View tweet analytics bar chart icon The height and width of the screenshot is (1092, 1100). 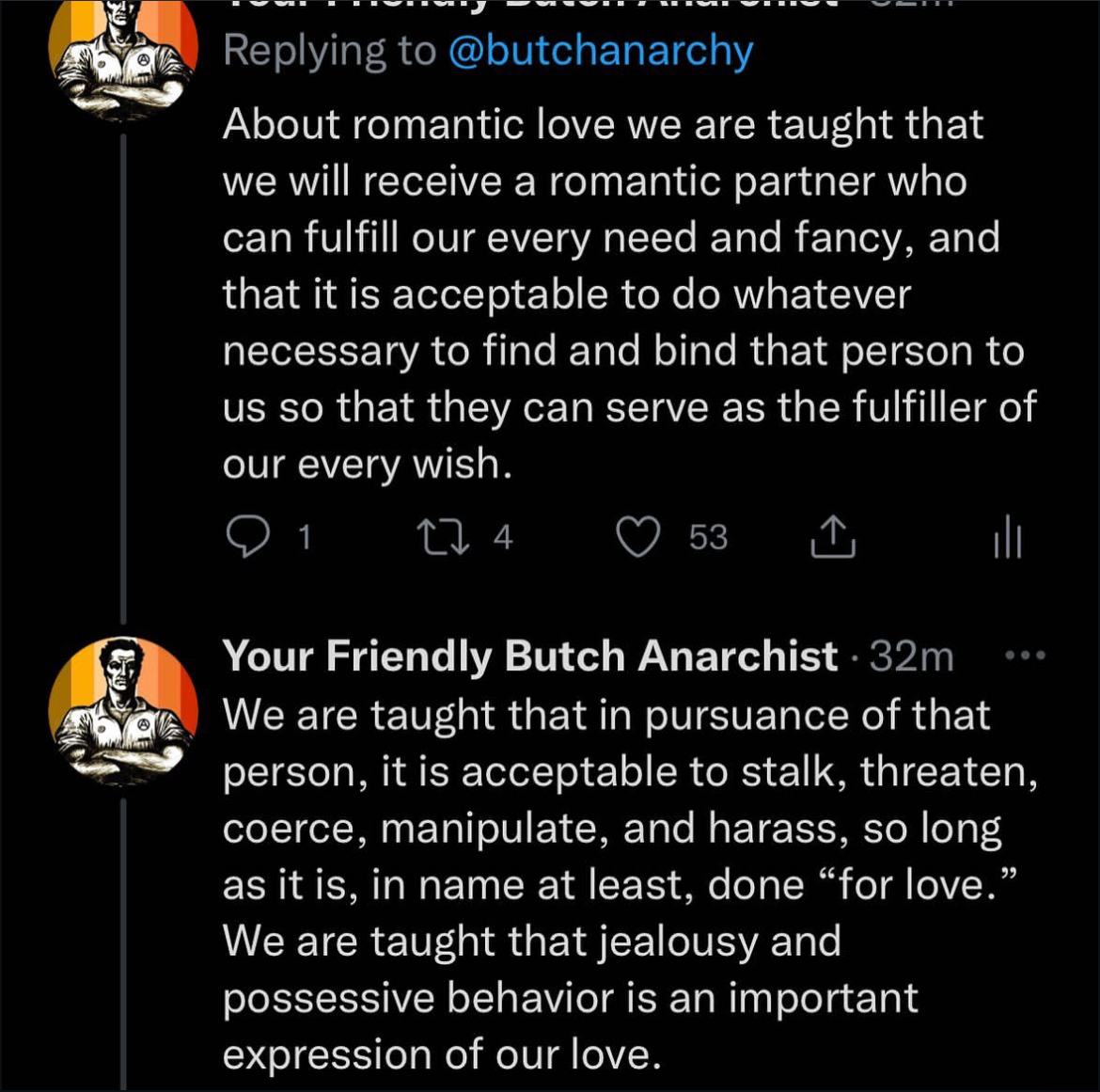tap(1007, 539)
